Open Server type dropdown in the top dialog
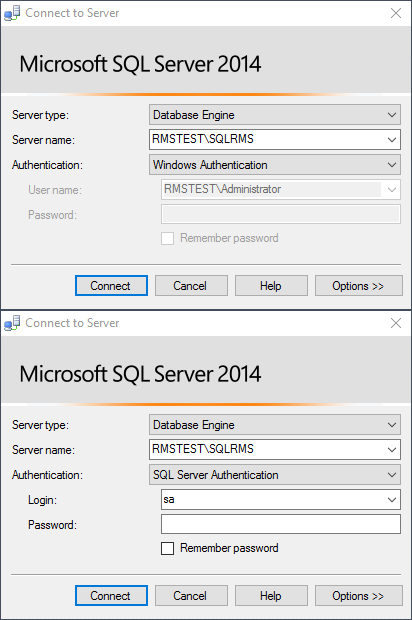The image size is (412, 620). pos(275,115)
